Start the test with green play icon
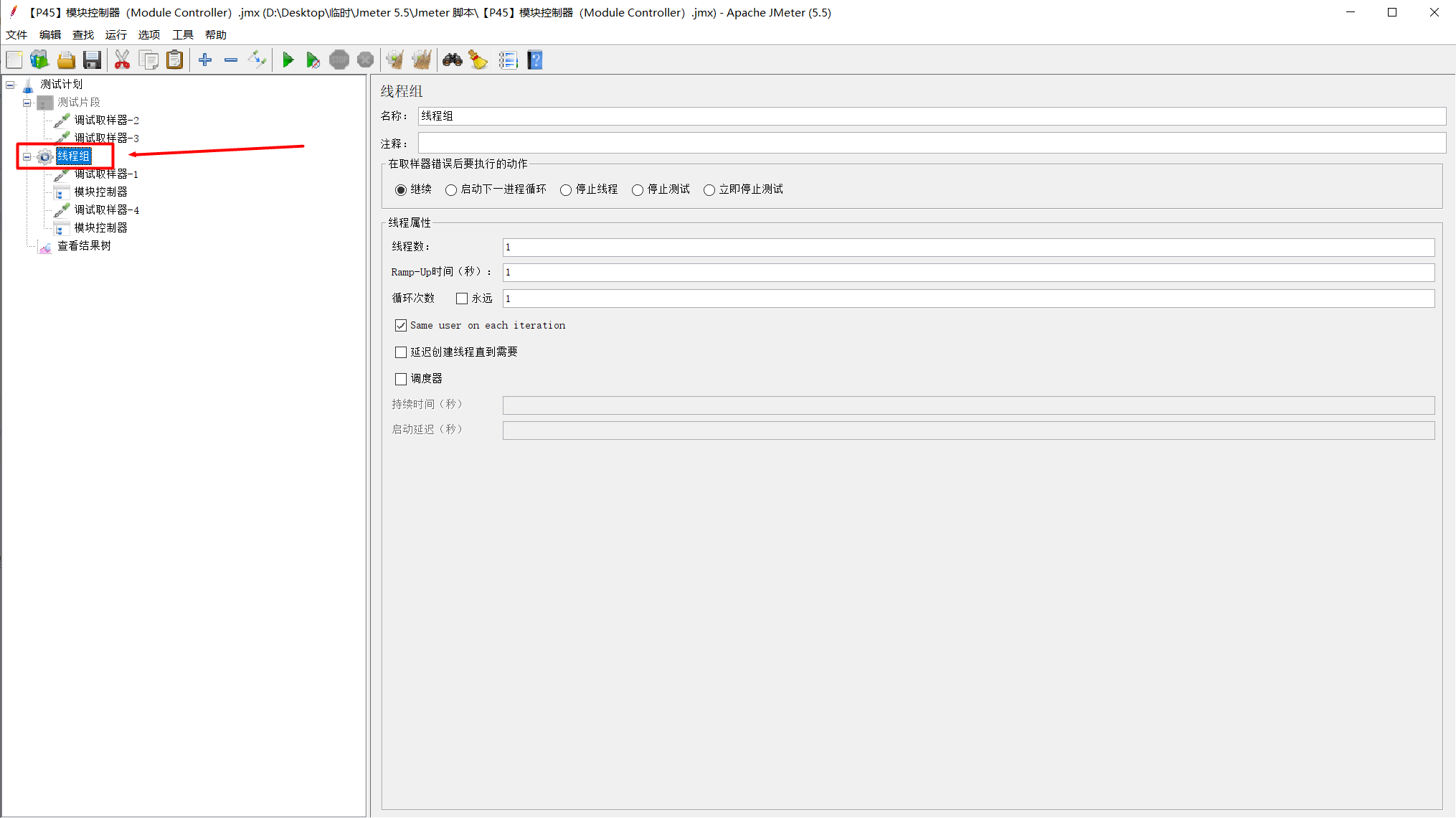The image size is (1456, 818). coord(288,60)
